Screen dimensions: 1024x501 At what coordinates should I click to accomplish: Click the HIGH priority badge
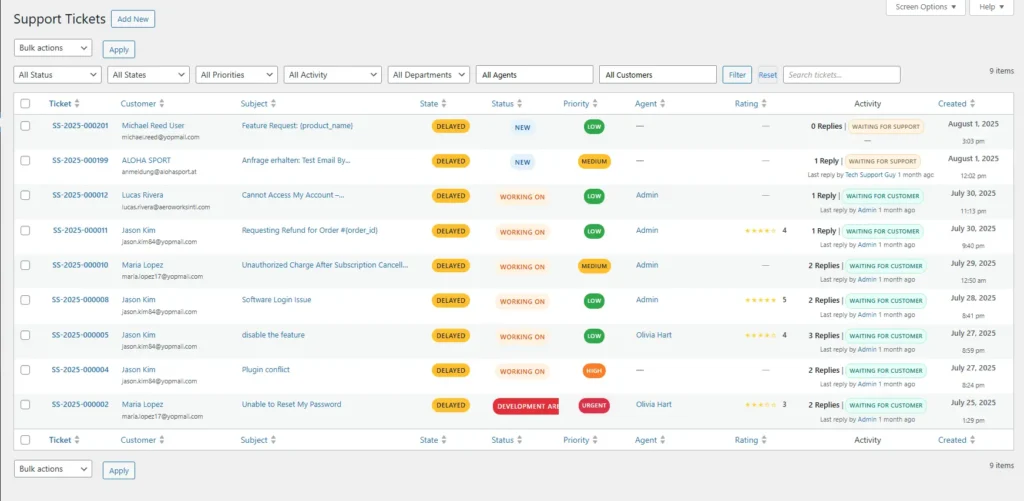[x=594, y=370]
